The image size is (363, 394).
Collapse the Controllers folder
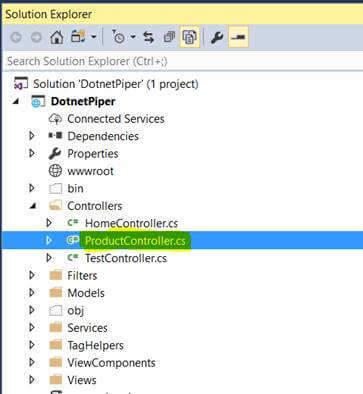pyautogui.click(x=33, y=206)
